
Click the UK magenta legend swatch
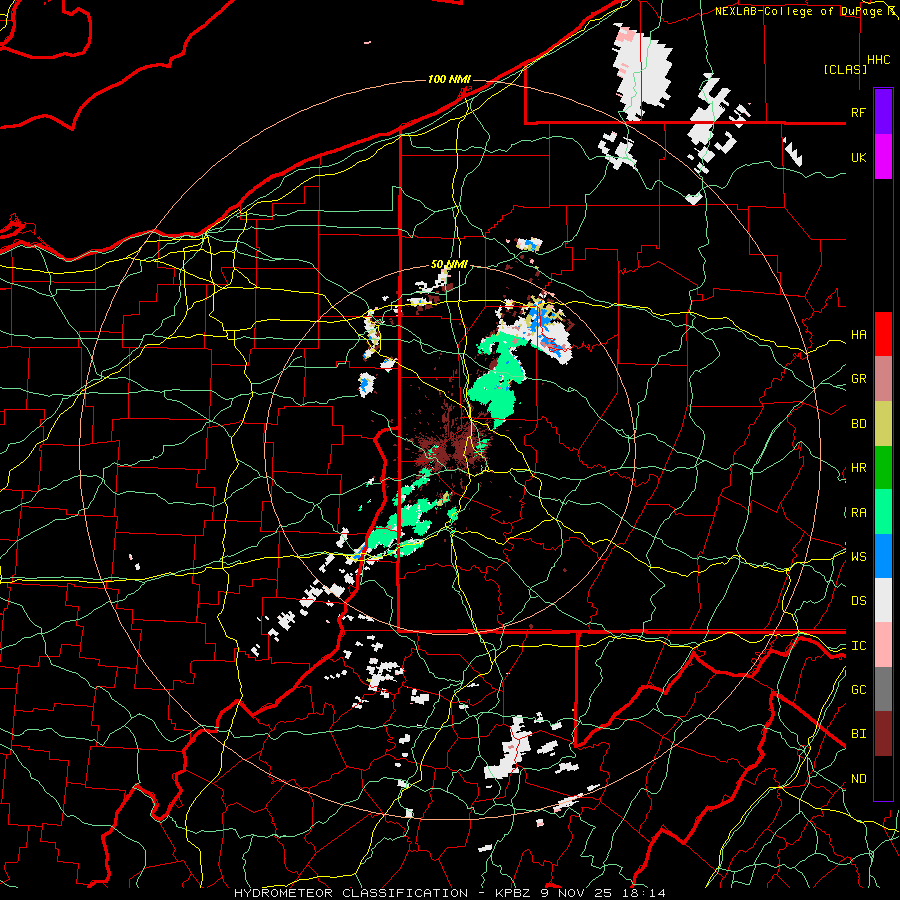(x=883, y=157)
